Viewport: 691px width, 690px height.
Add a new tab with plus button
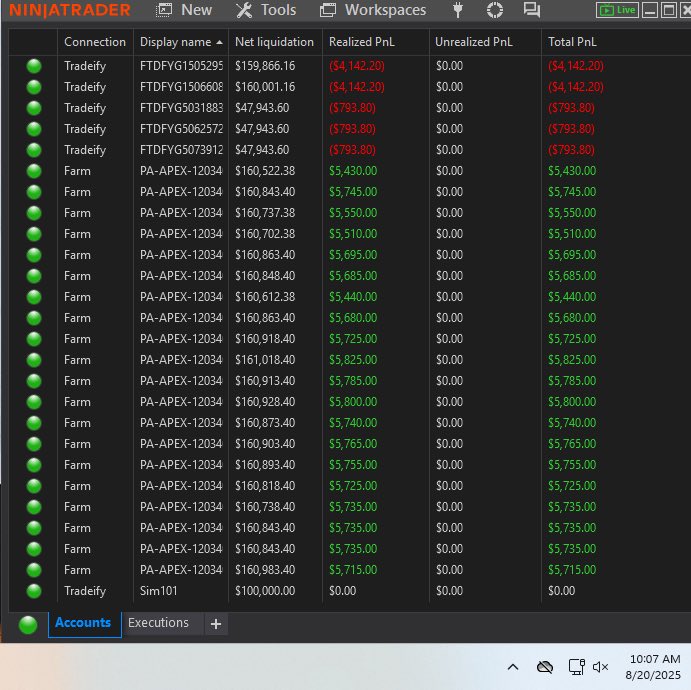point(216,624)
